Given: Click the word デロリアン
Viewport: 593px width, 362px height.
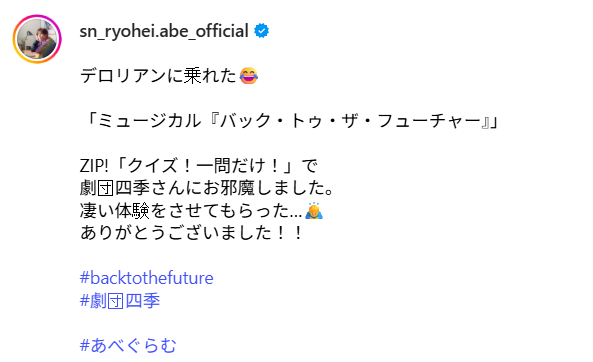Looking at the screenshot, I should (123, 76).
